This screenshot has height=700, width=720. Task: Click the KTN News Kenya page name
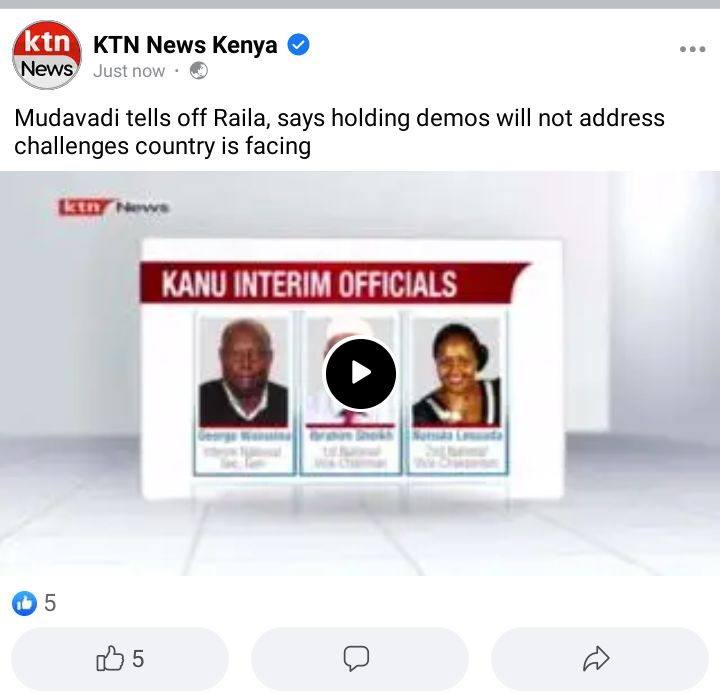185,45
